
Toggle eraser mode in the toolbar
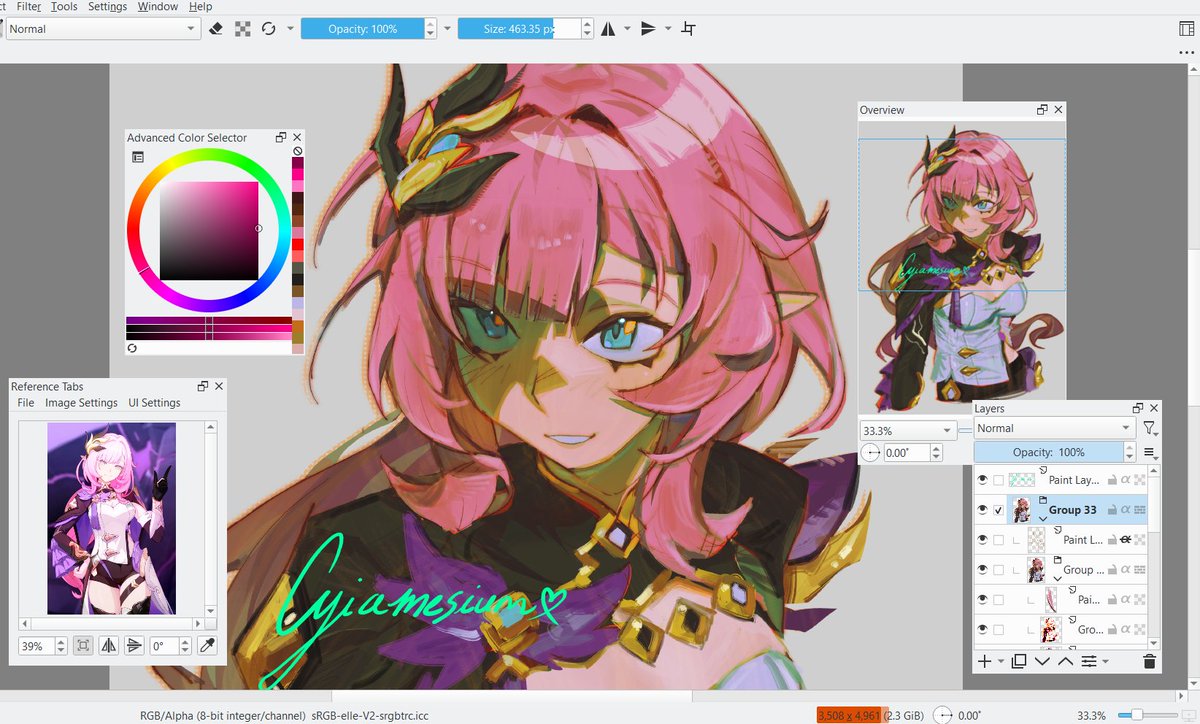(x=217, y=29)
